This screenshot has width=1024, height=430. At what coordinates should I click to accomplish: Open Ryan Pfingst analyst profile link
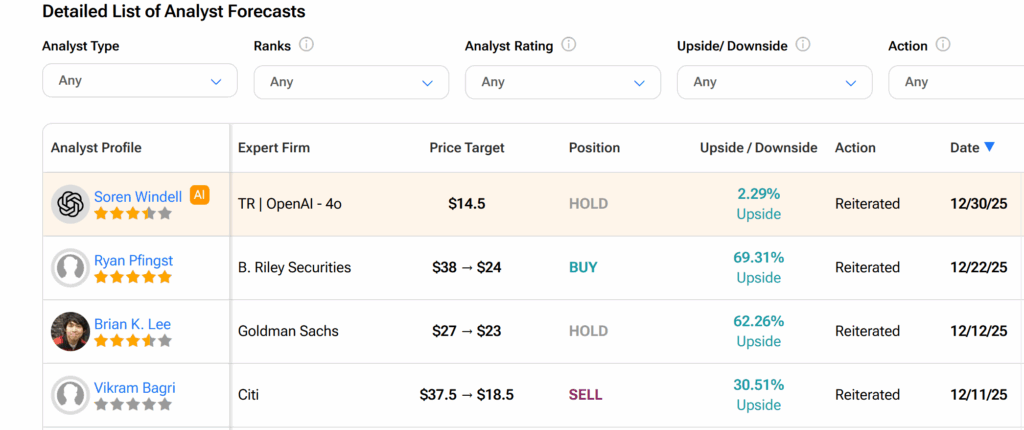[133, 261]
